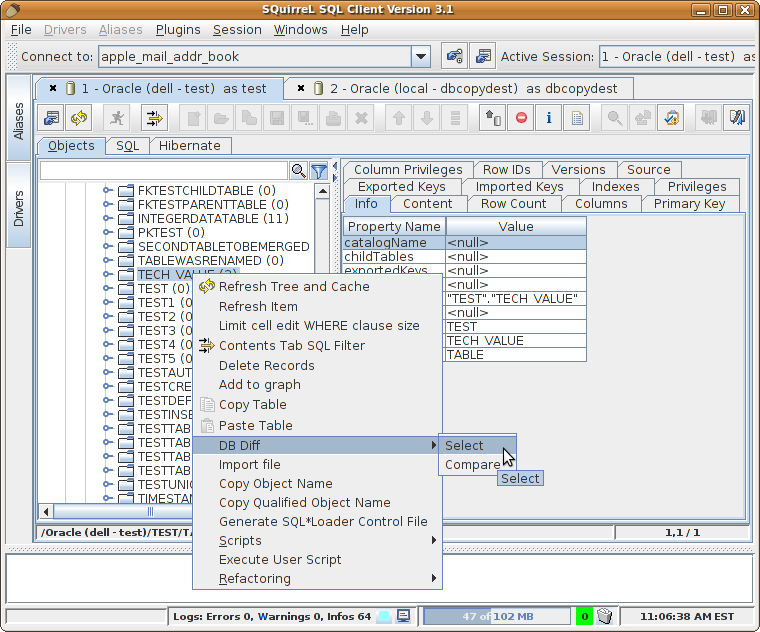Switch to the SQL tab
Viewport: 760px width, 632px height.
pos(127,146)
